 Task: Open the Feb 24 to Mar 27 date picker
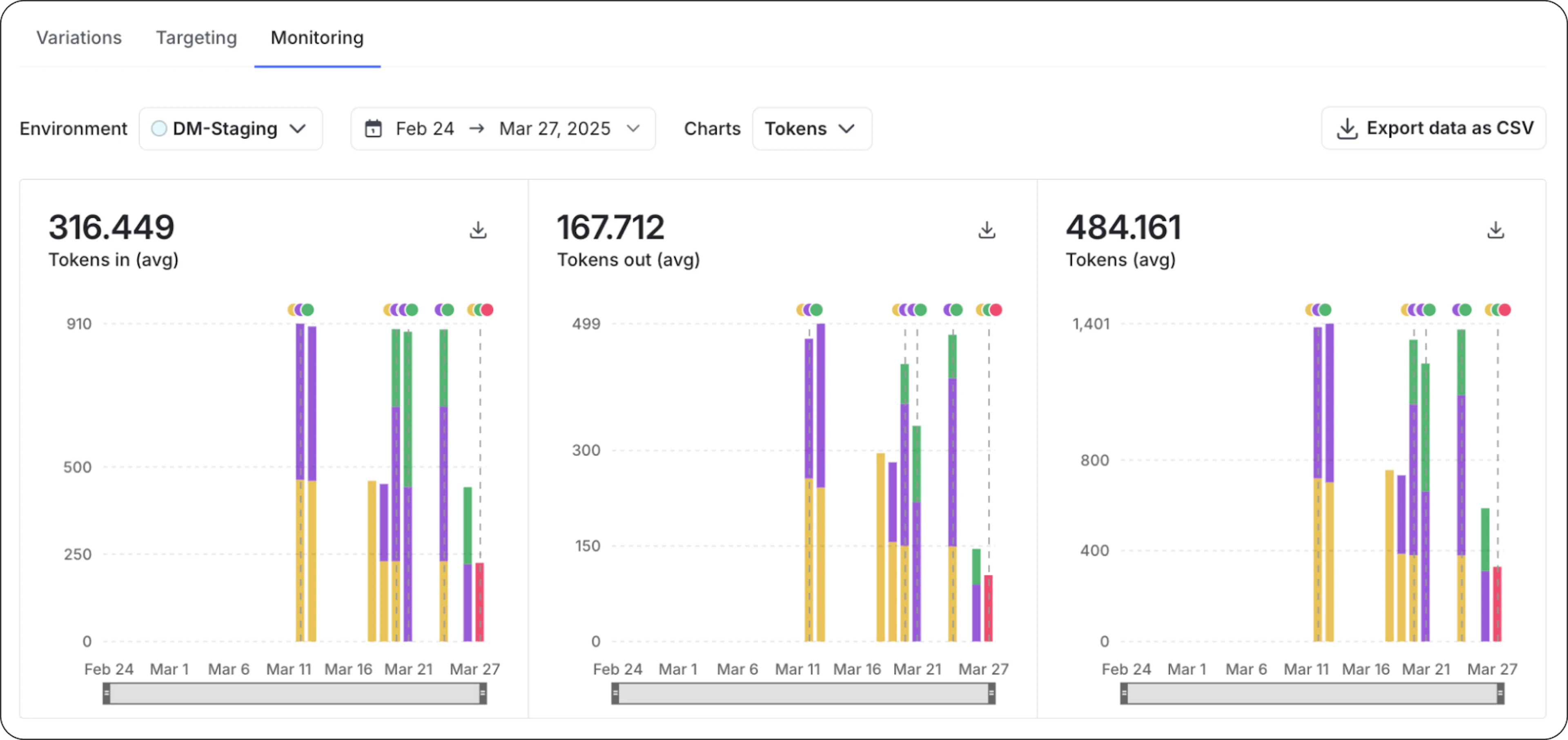click(x=503, y=128)
